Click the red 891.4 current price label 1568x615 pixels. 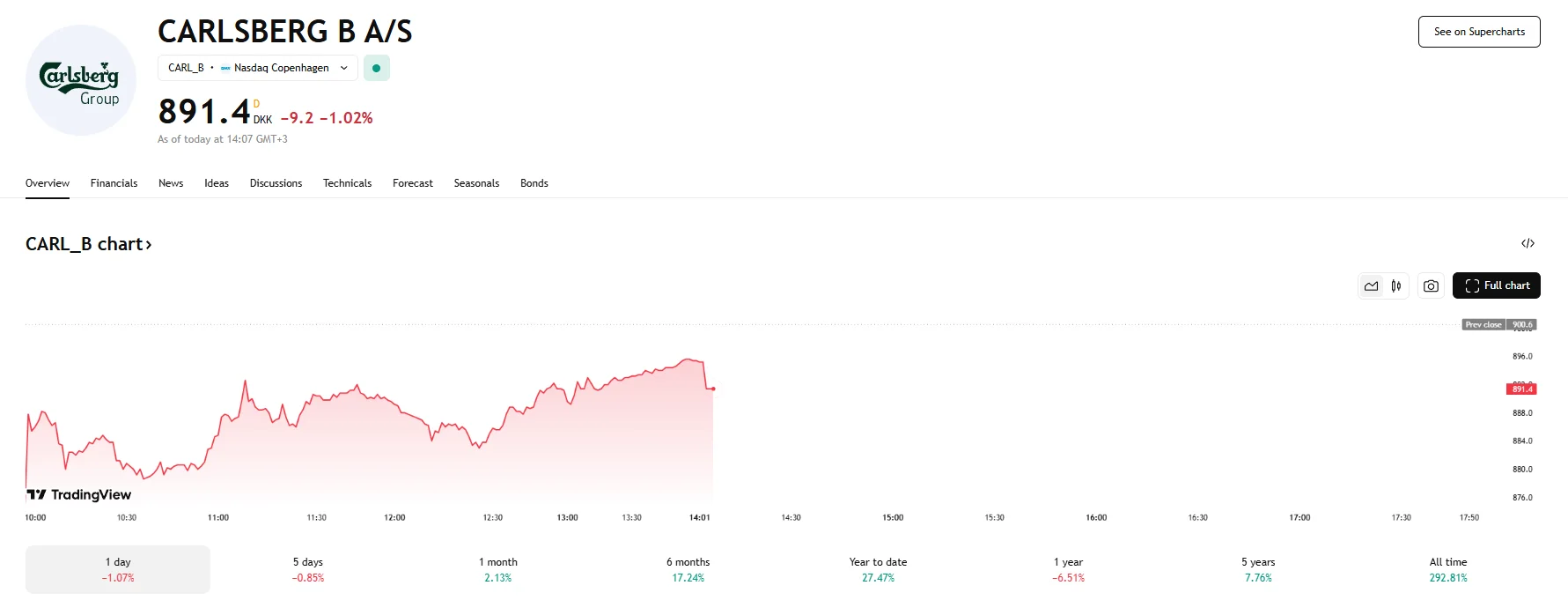[1521, 389]
